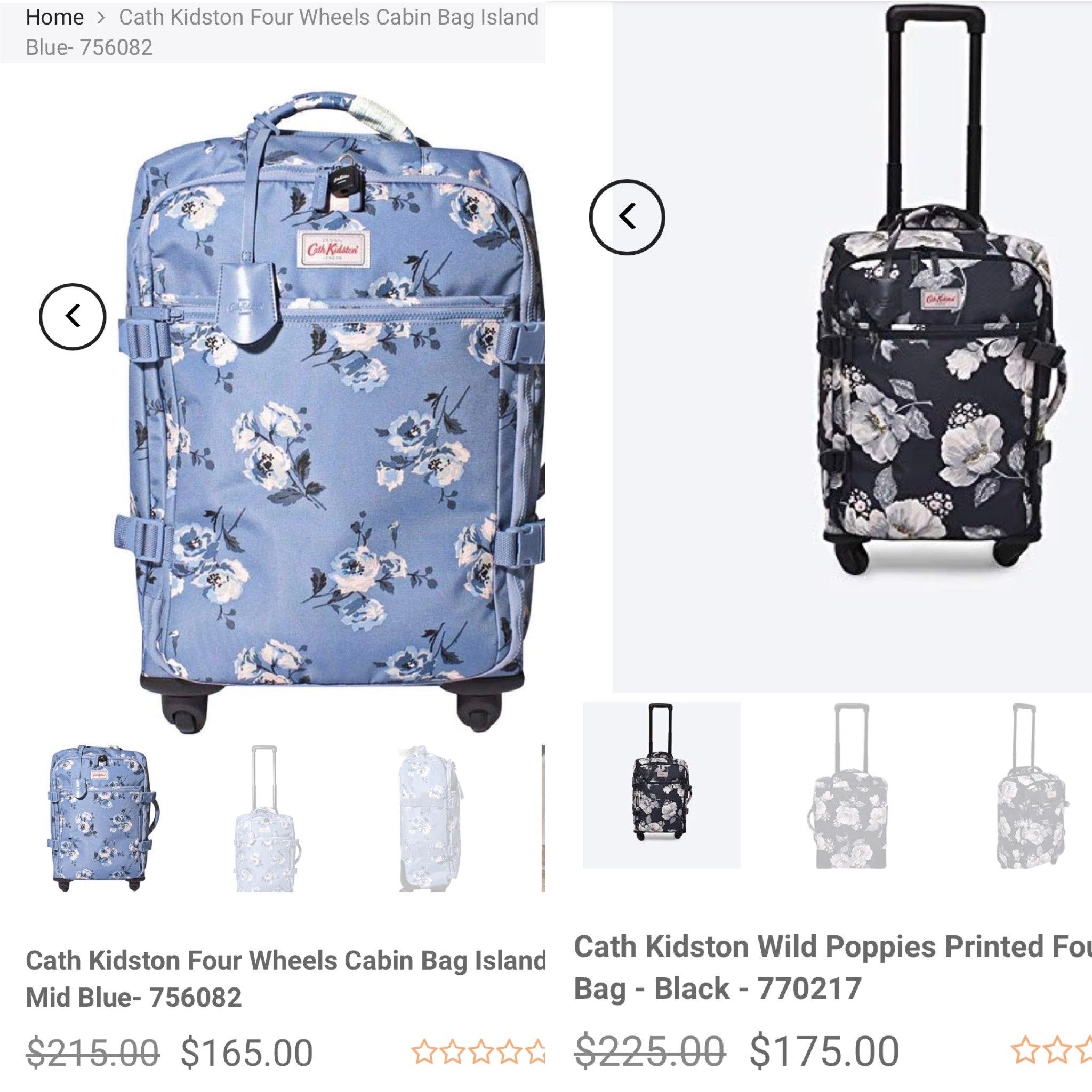Click the breadcrumb chevron separator after Home
The width and height of the screenshot is (1092, 1092).
pos(101,18)
